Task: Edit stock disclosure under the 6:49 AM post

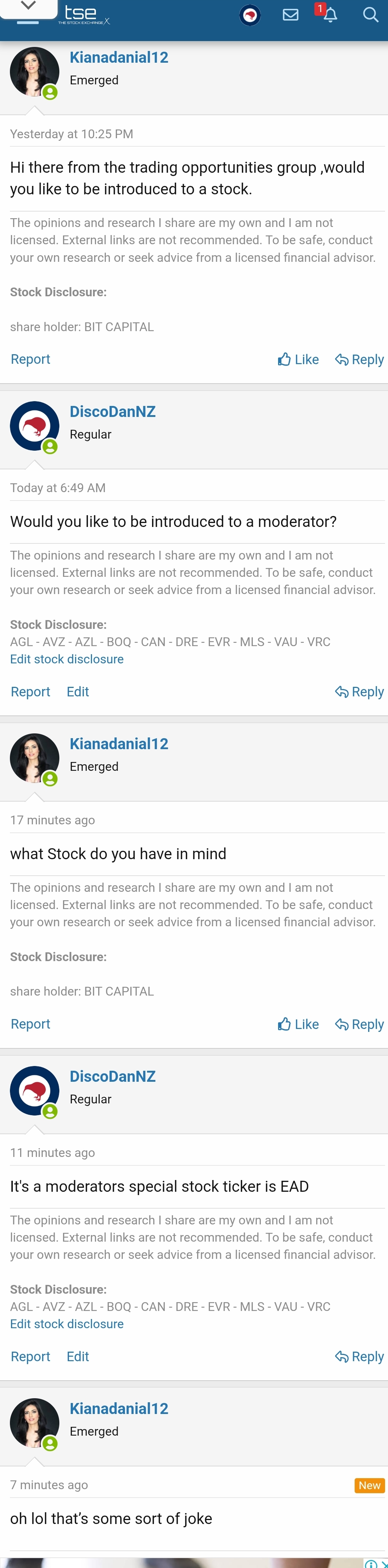Action: pyautogui.click(x=67, y=659)
